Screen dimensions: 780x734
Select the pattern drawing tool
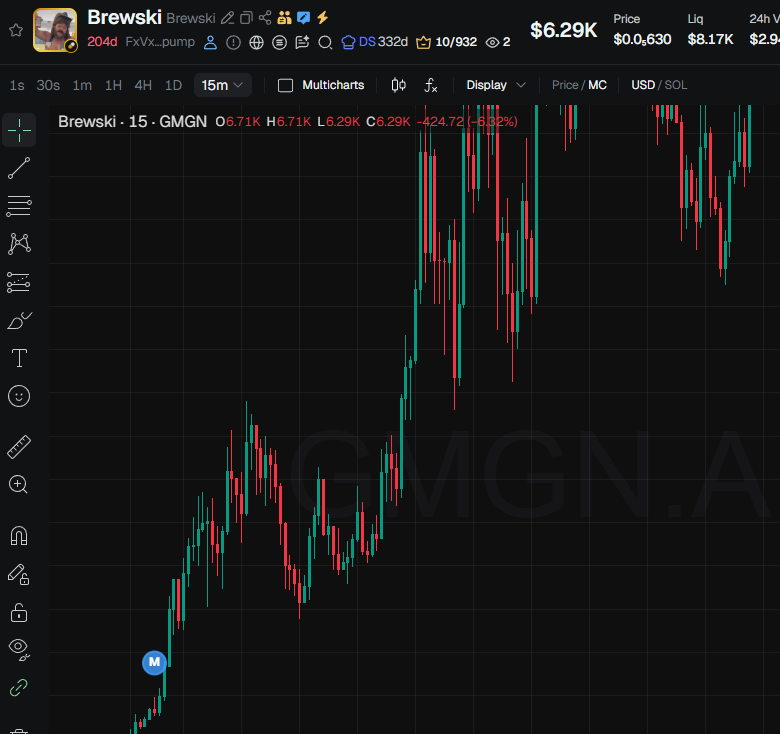click(x=19, y=244)
